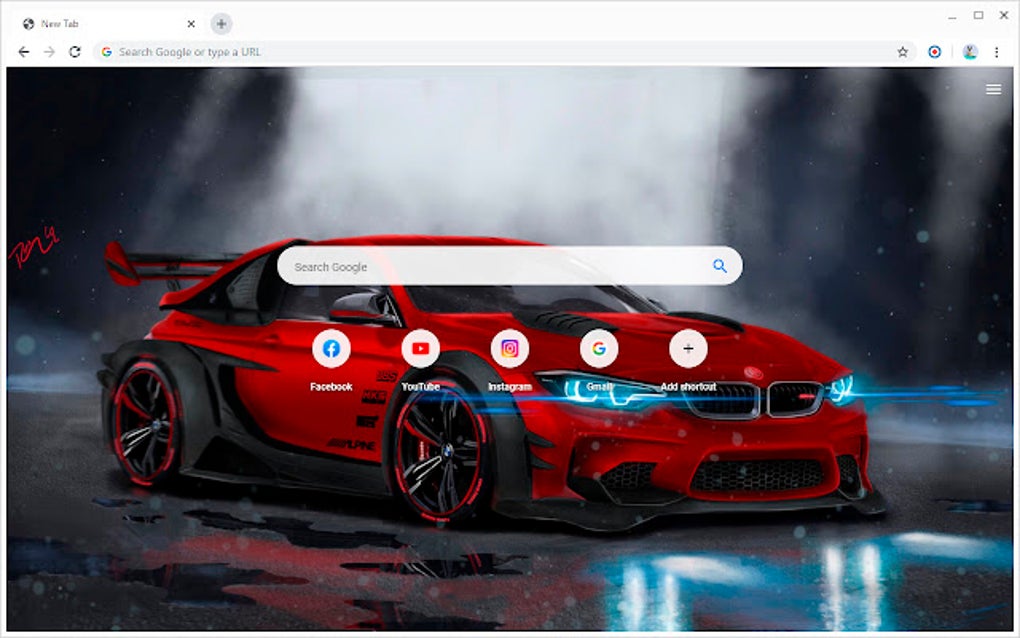This screenshot has width=1020, height=638.
Task: Open the profile avatar menu
Action: tap(969, 52)
